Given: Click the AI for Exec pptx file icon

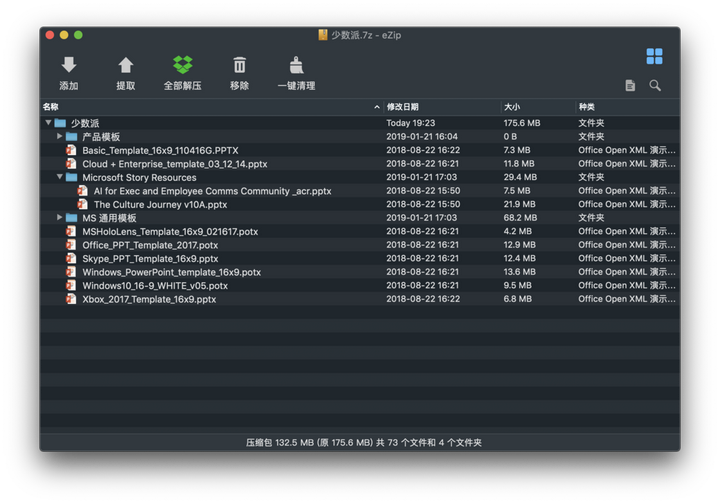Looking at the screenshot, I should 83,190.
